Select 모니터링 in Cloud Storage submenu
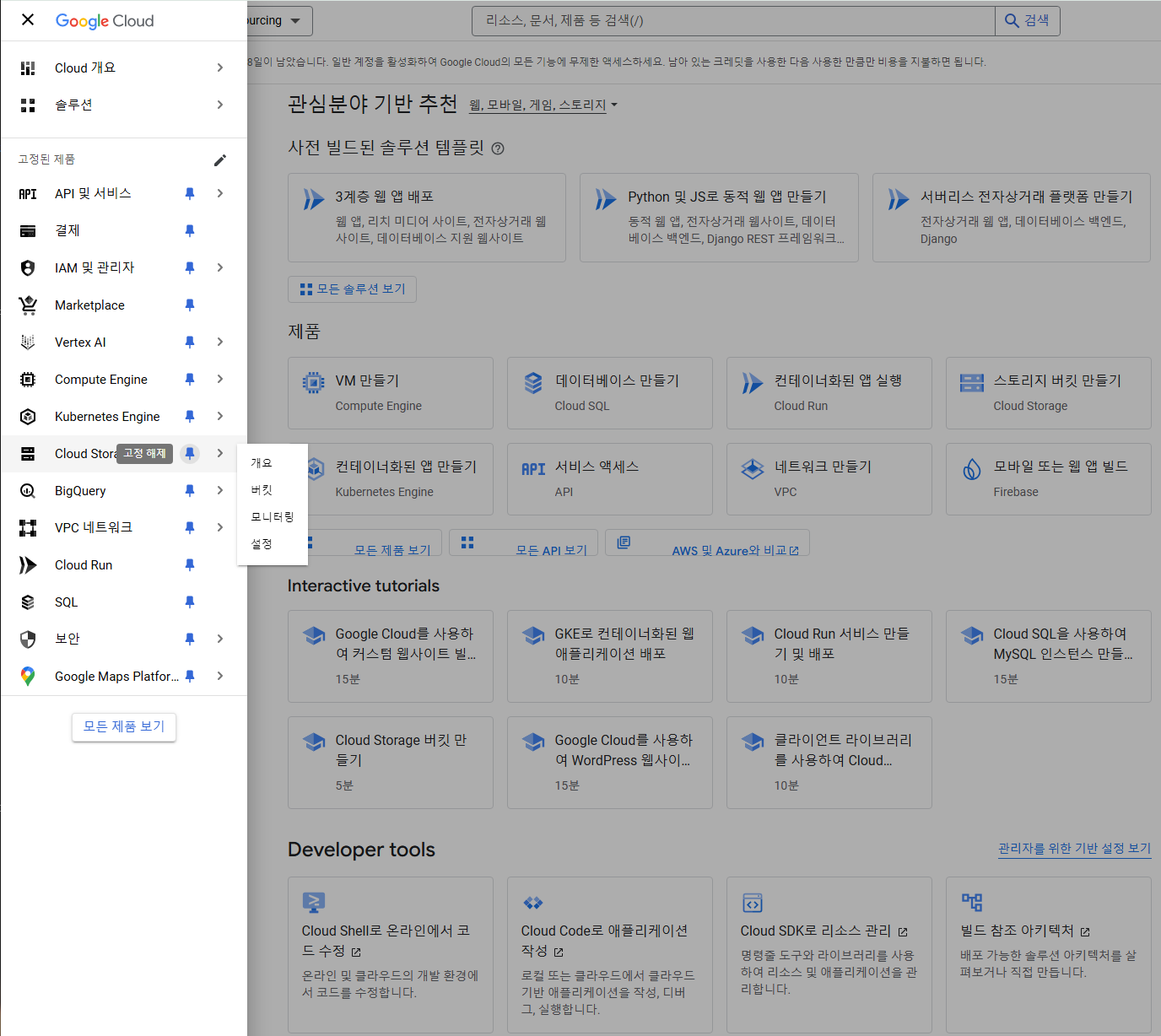 [273, 517]
